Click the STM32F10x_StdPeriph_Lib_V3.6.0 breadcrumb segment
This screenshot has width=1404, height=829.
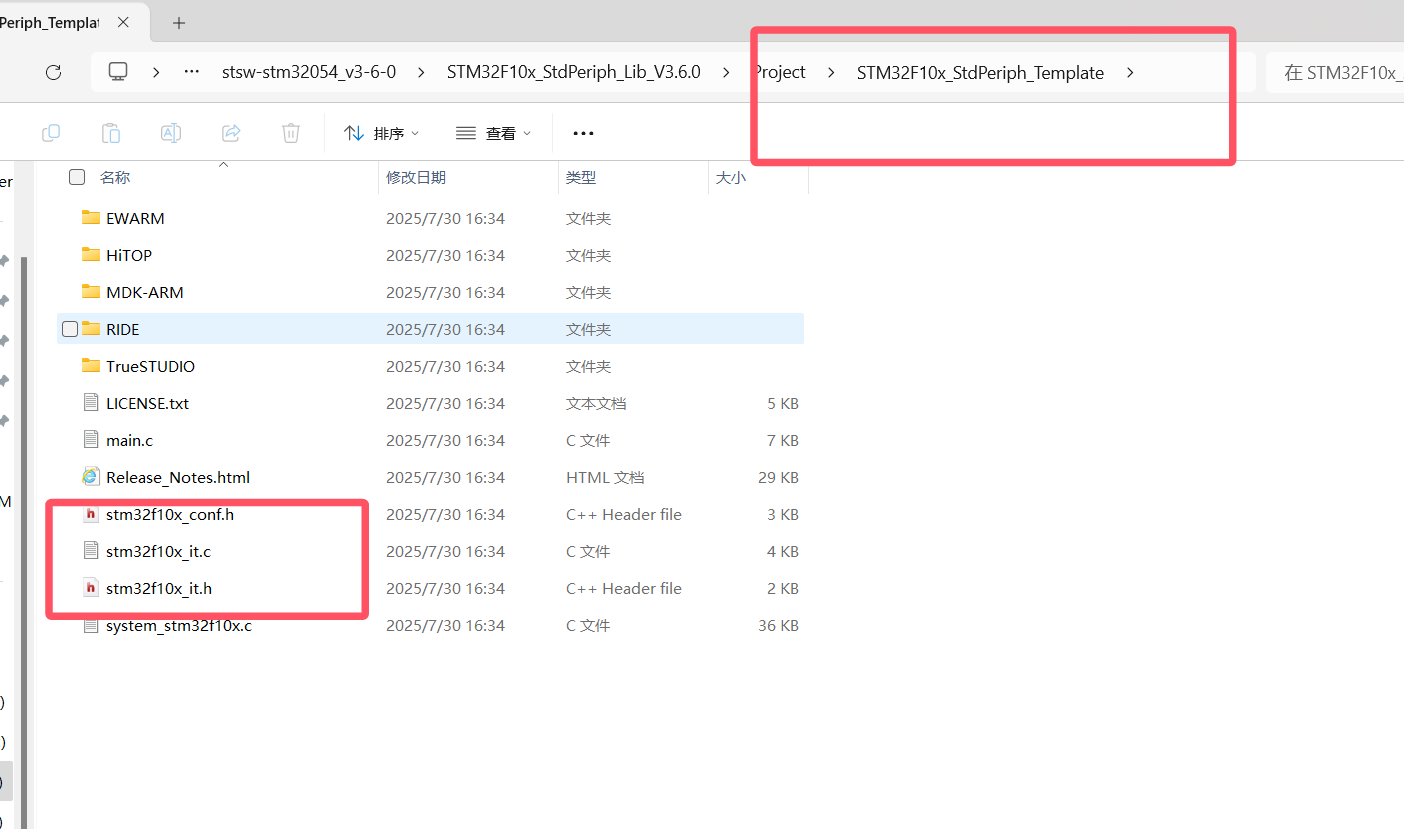pos(574,72)
